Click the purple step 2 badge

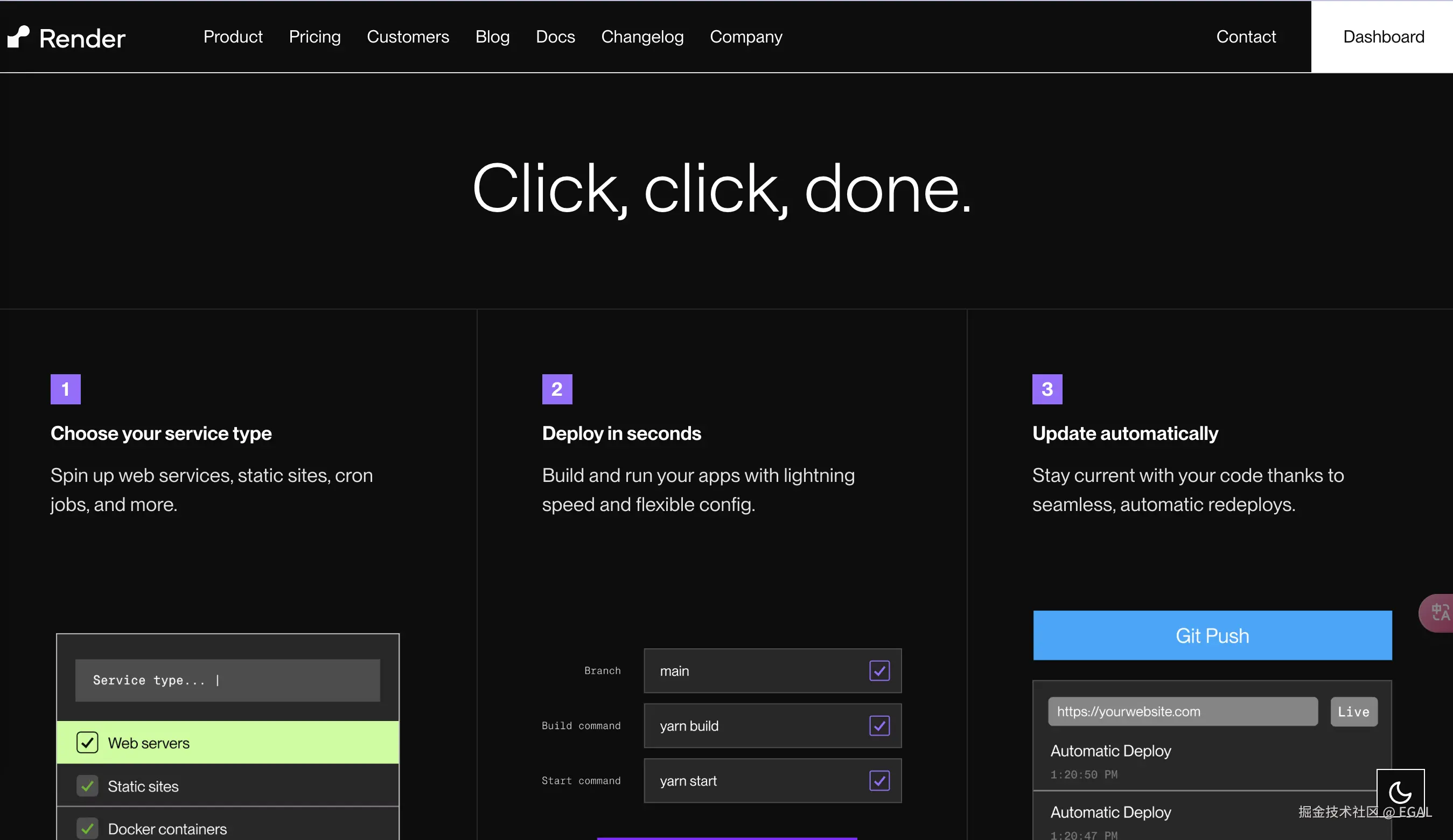(556, 389)
